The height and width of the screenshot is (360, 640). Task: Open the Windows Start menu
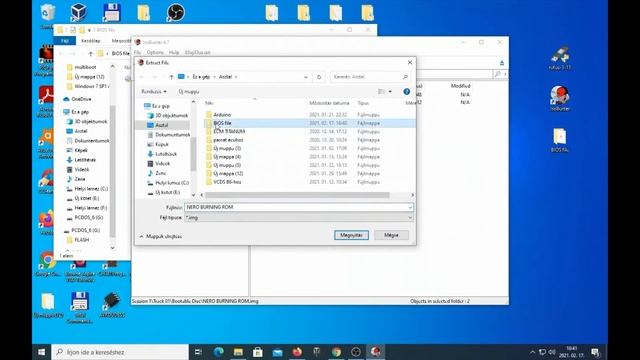41,352
